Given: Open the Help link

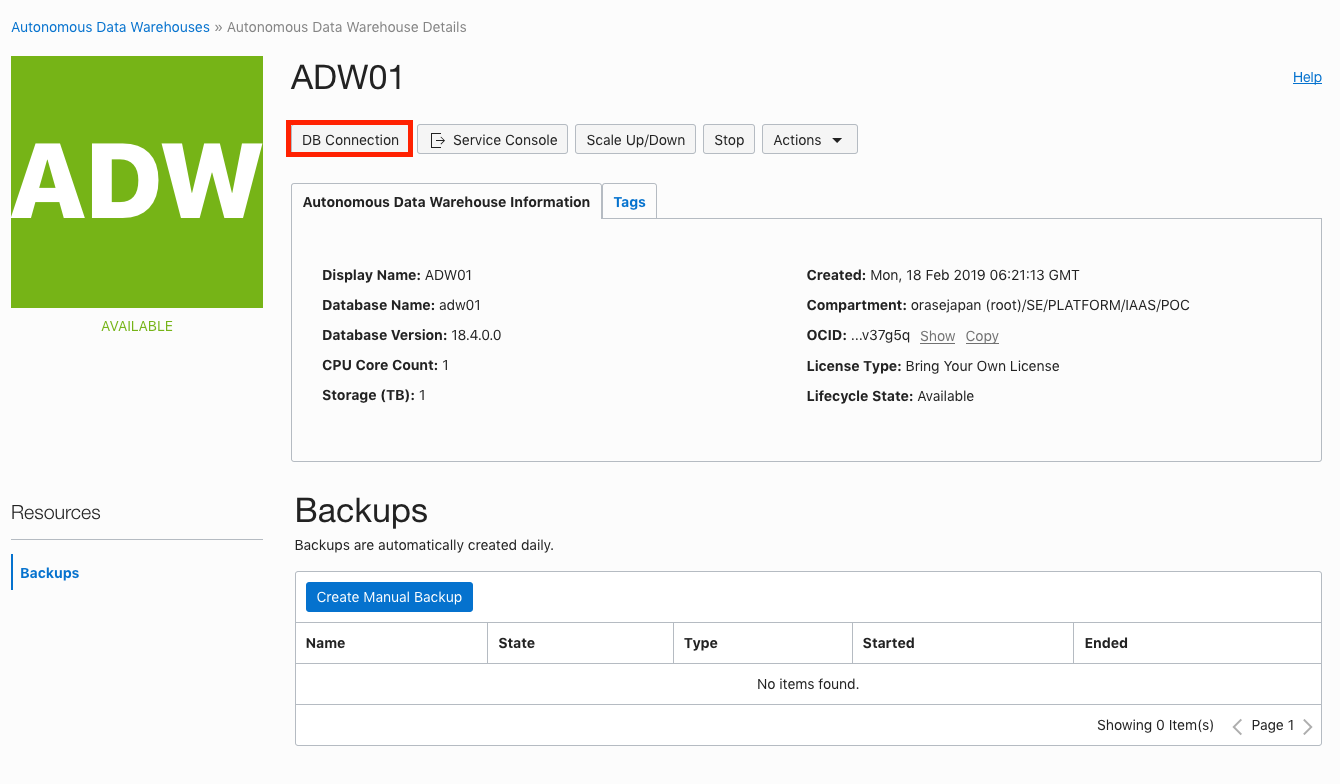Looking at the screenshot, I should point(1307,77).
